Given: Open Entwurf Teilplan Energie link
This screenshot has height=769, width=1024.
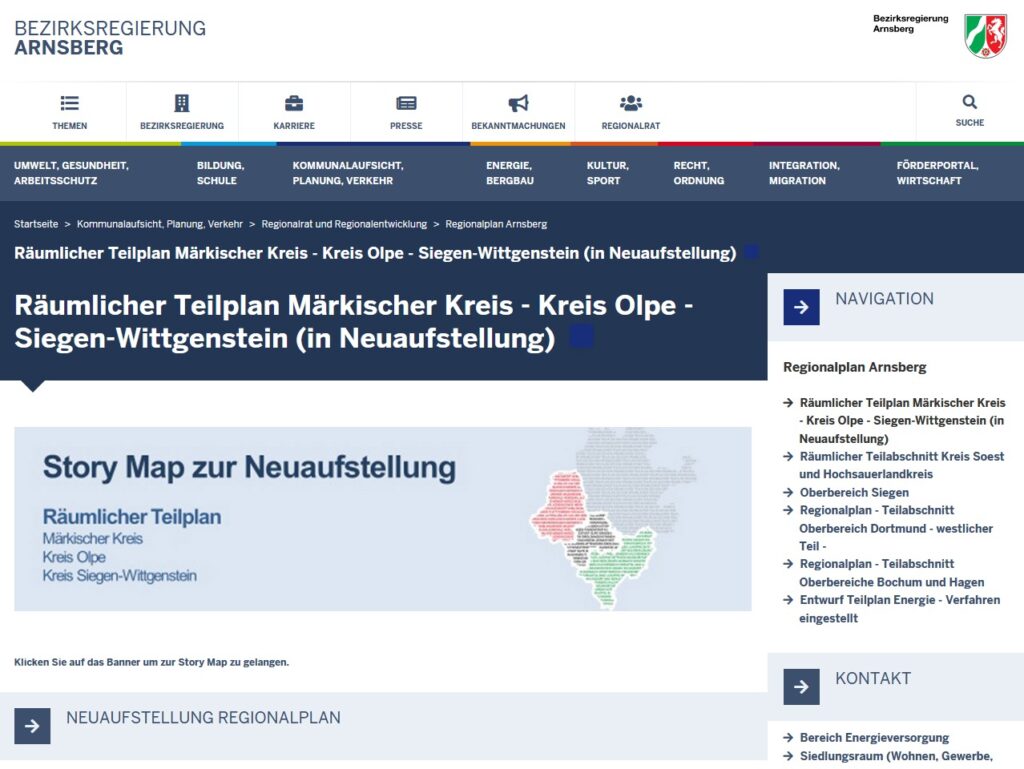Looking at the screenshot, I should (899, 608).
